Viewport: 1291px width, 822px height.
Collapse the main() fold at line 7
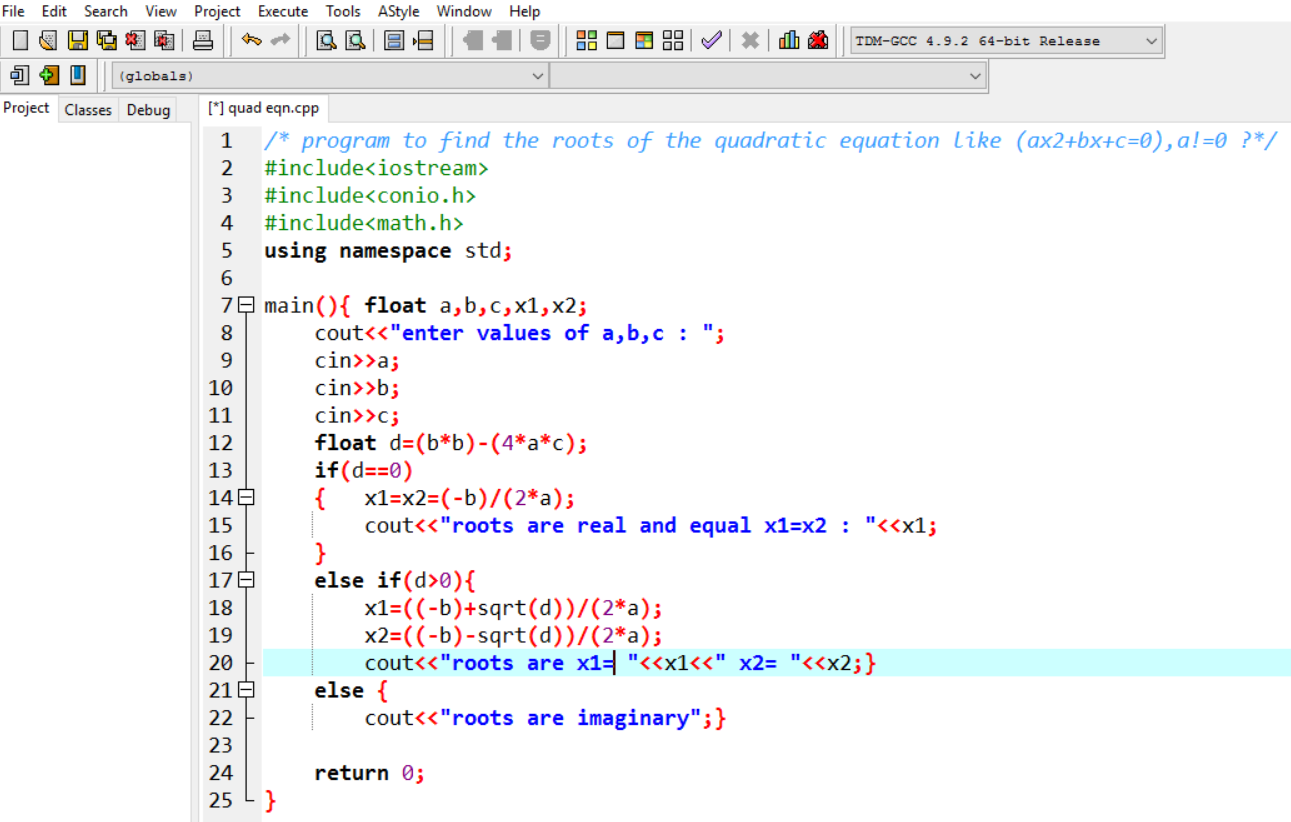click(x=247, y=305)
